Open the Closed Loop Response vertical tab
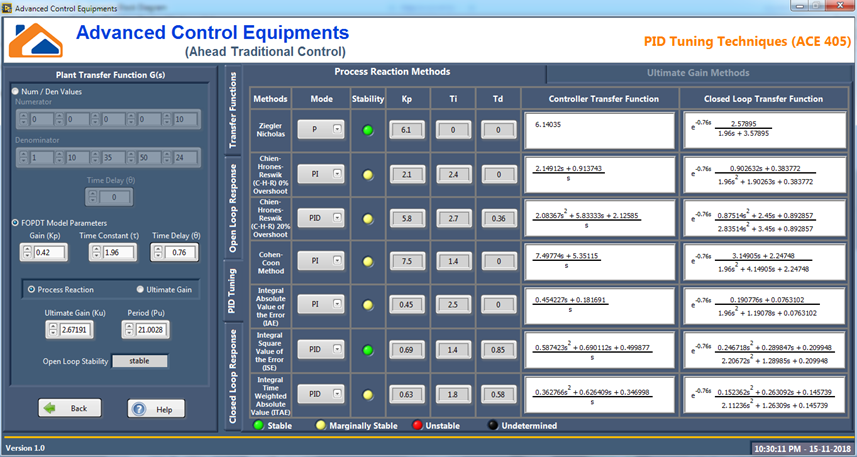857x457 pixels. [233, 376]
